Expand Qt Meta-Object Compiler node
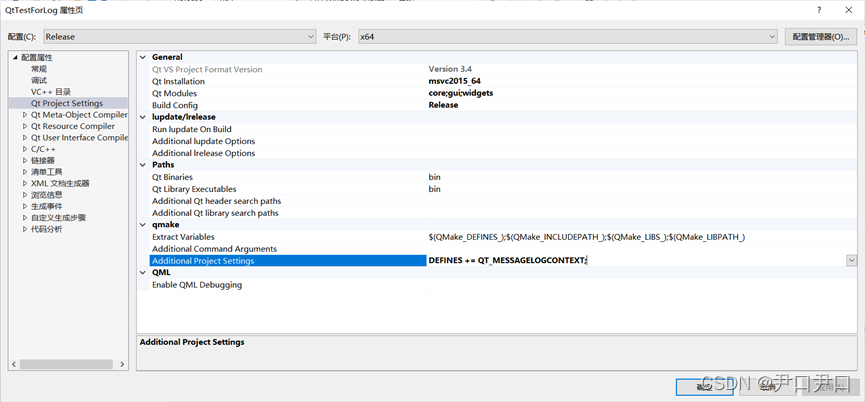The width and height of the screenshot is (865, 402). tap(25, 115)
